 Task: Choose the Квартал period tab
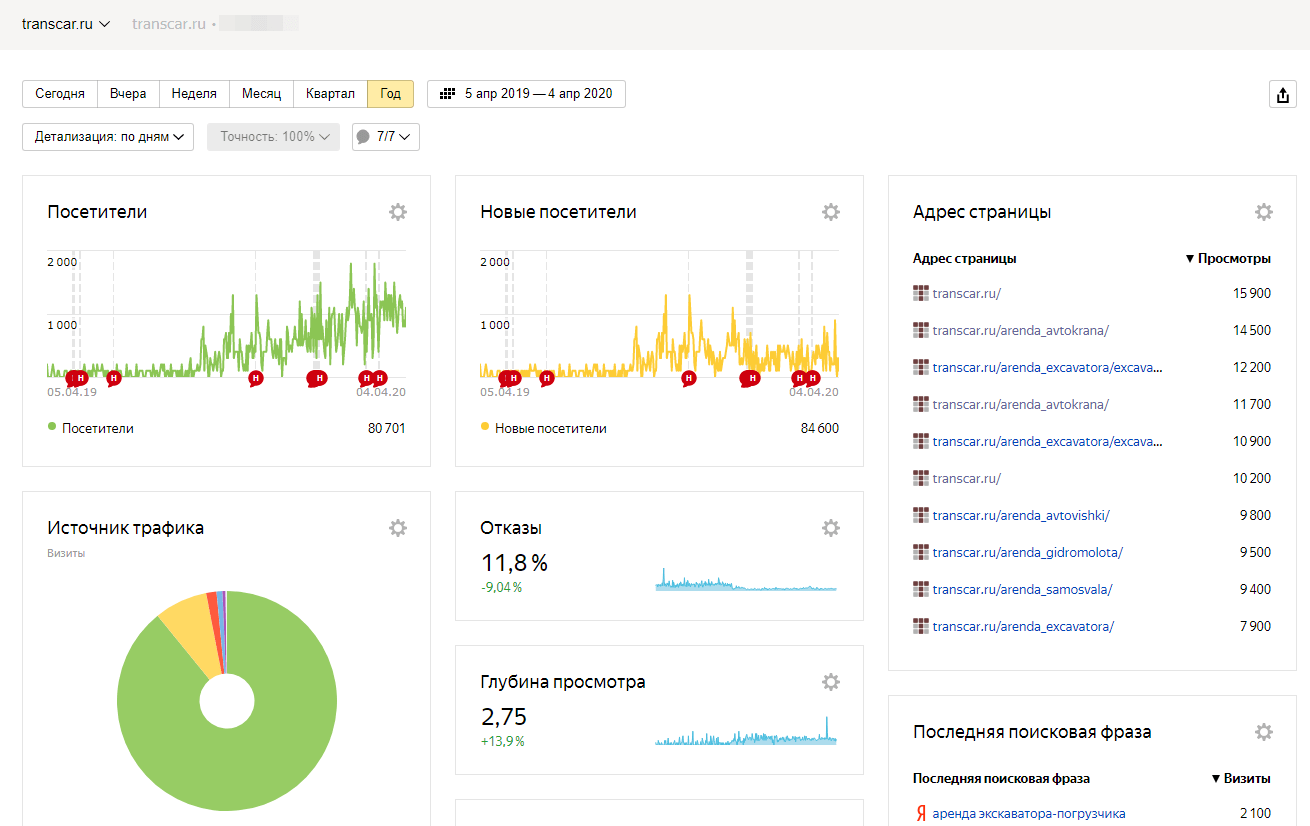pyautogui.click(x=331, y=94)
